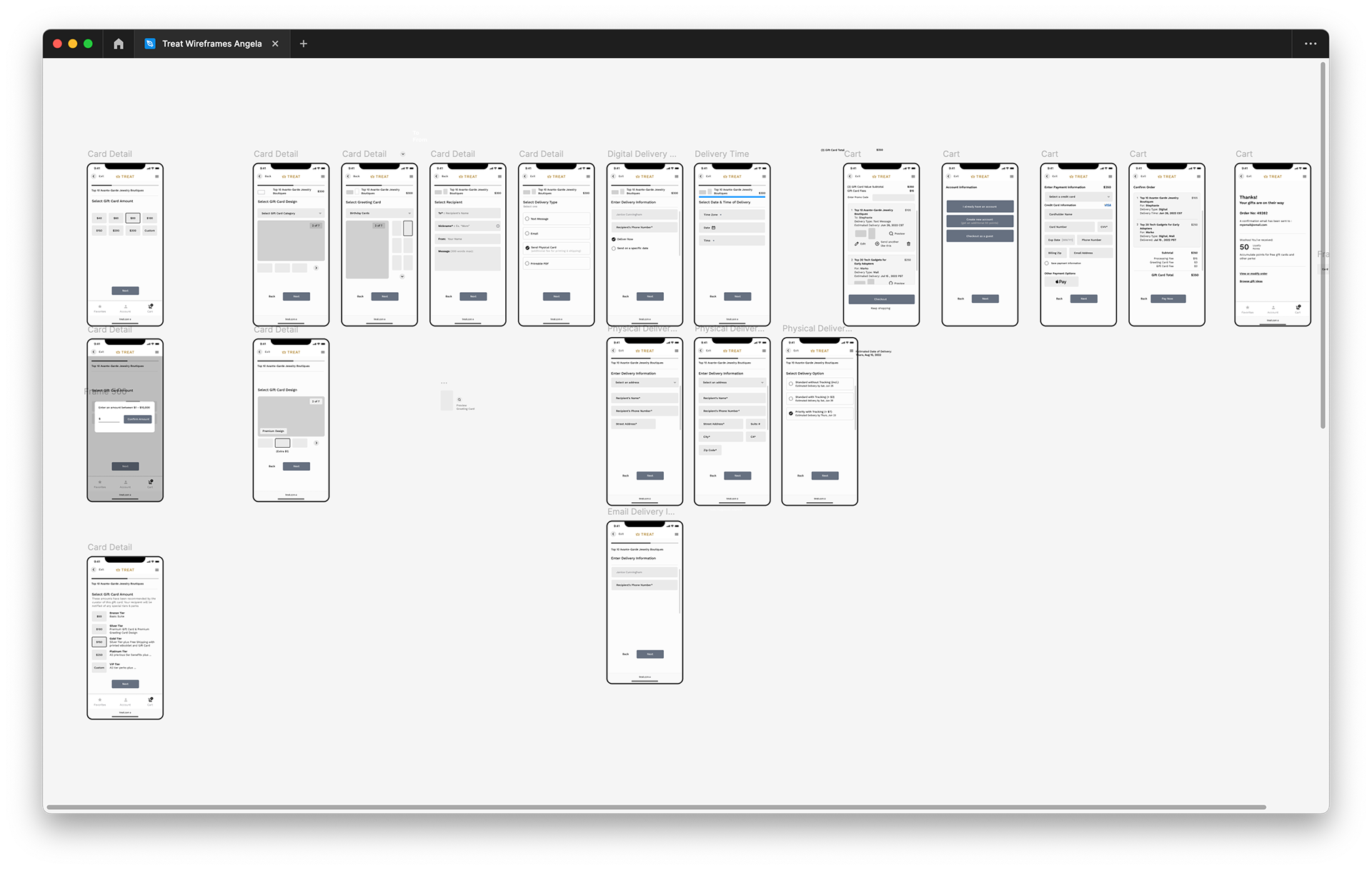This screenshot has height=870, width=1372.
Task: Click the loose Preview Greeting Card magnifier on canvas
Action: tap(459, 400)
